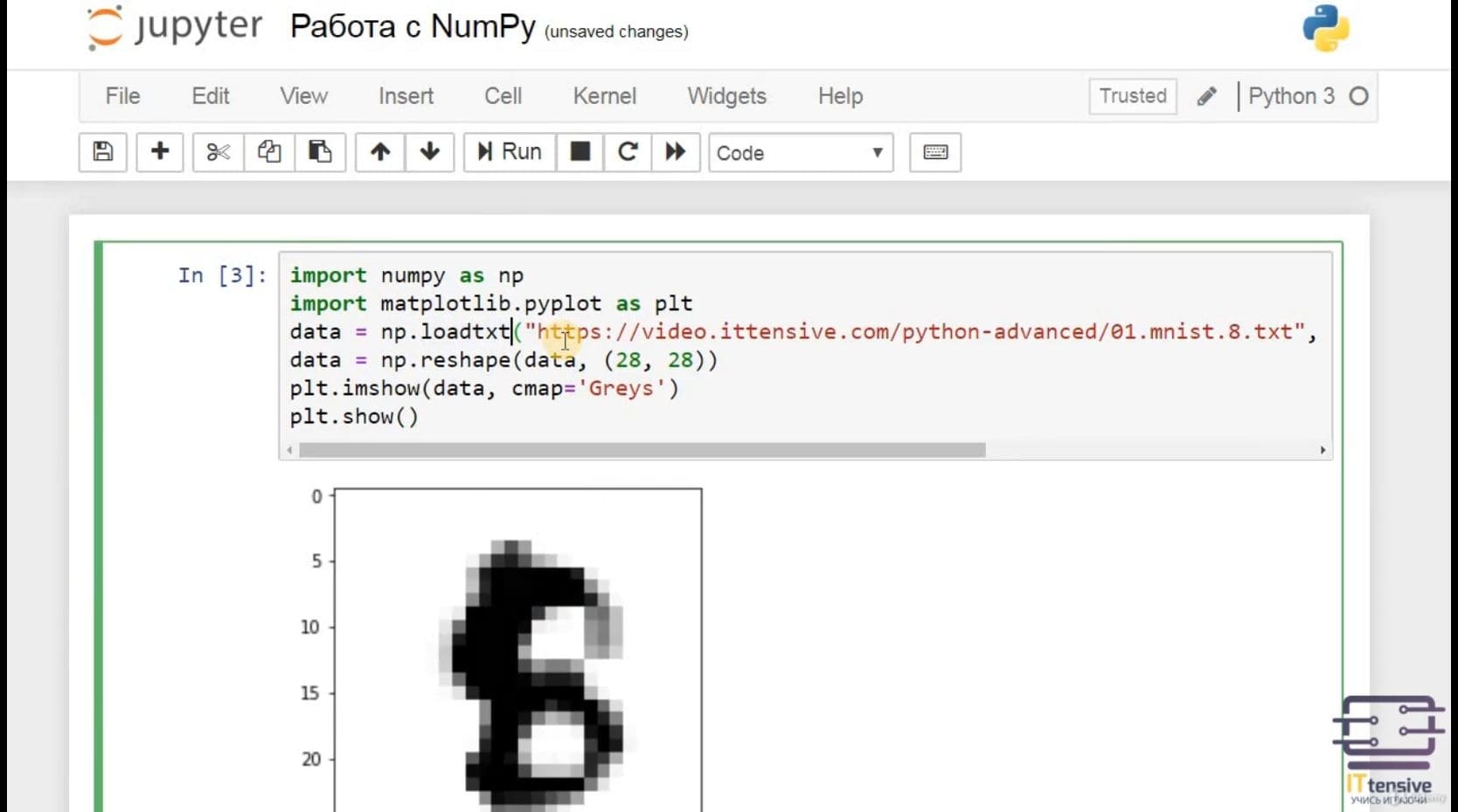Click the In [3] cell prompt

pos(222,275)
